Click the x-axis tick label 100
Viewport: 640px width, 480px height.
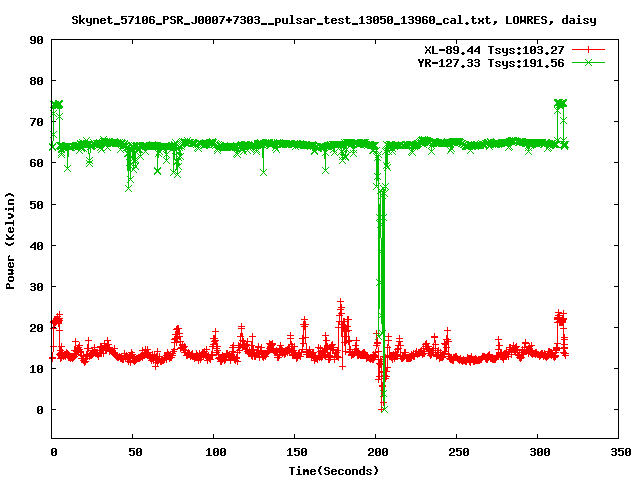(216, 452)
